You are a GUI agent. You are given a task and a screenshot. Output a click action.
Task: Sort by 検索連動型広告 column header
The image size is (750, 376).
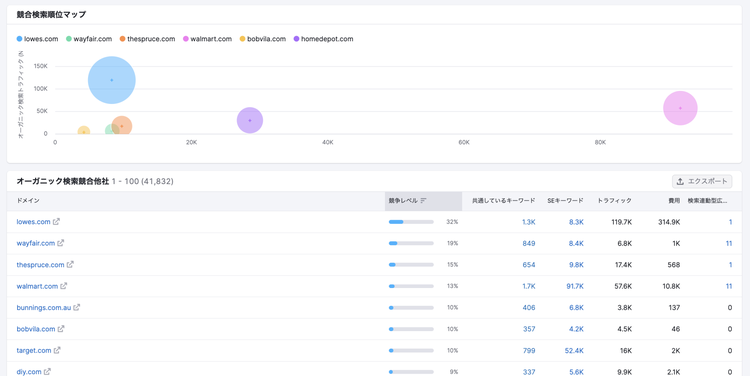coord(708,201)
